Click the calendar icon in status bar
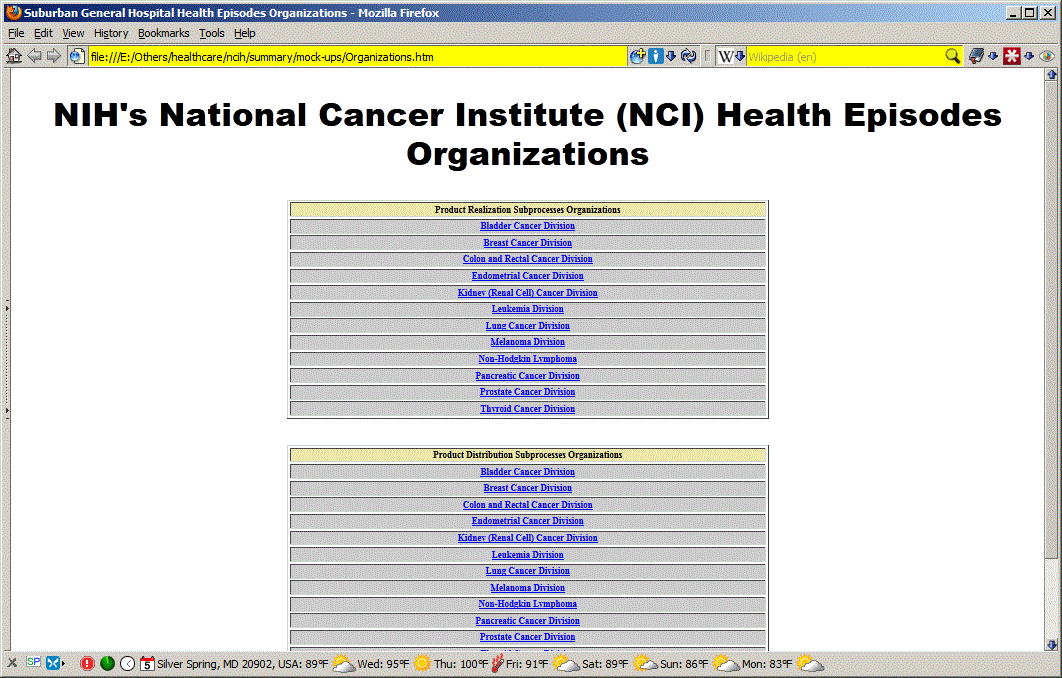 147,664
